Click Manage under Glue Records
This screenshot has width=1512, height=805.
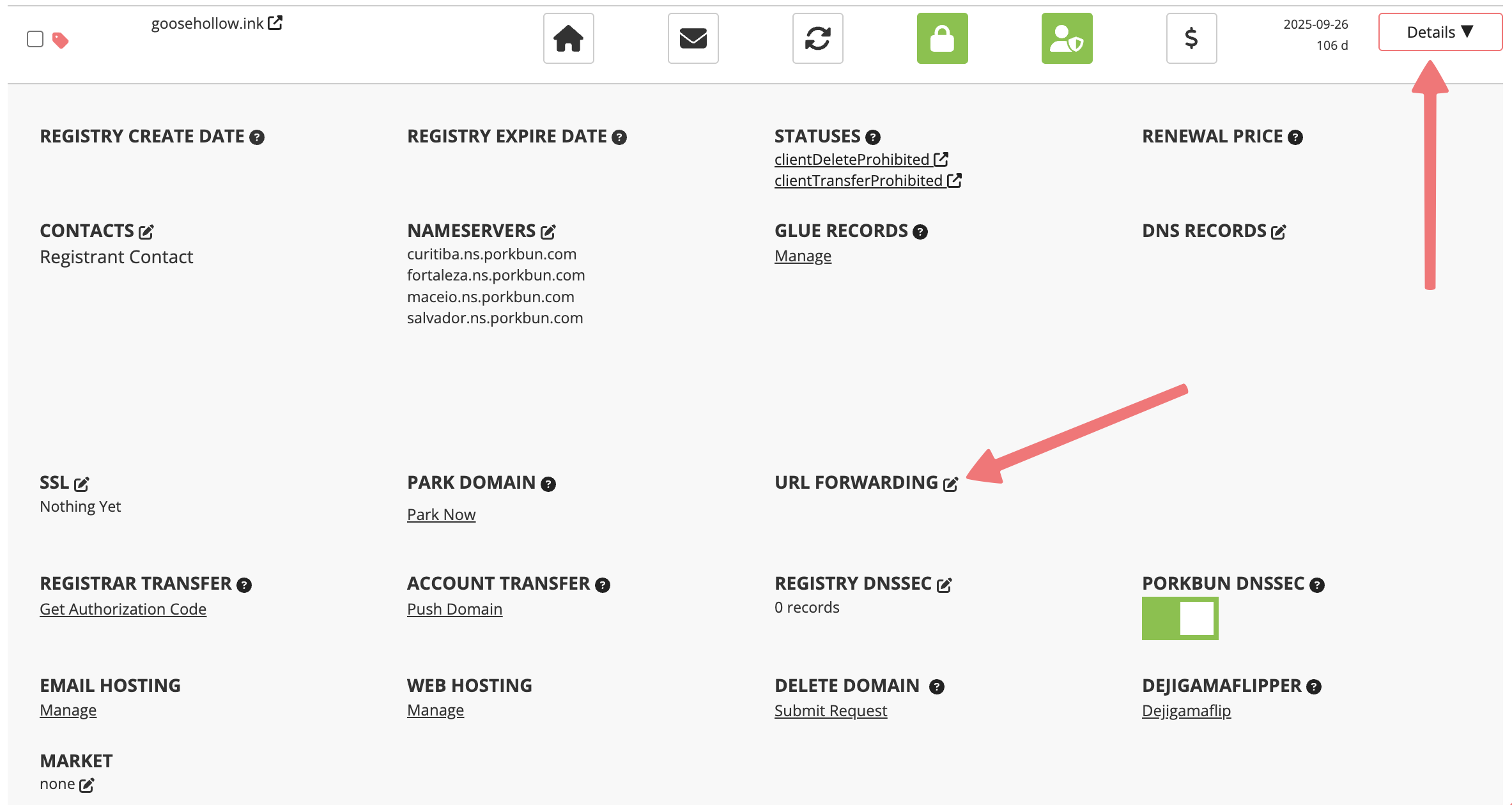[803, 256]
